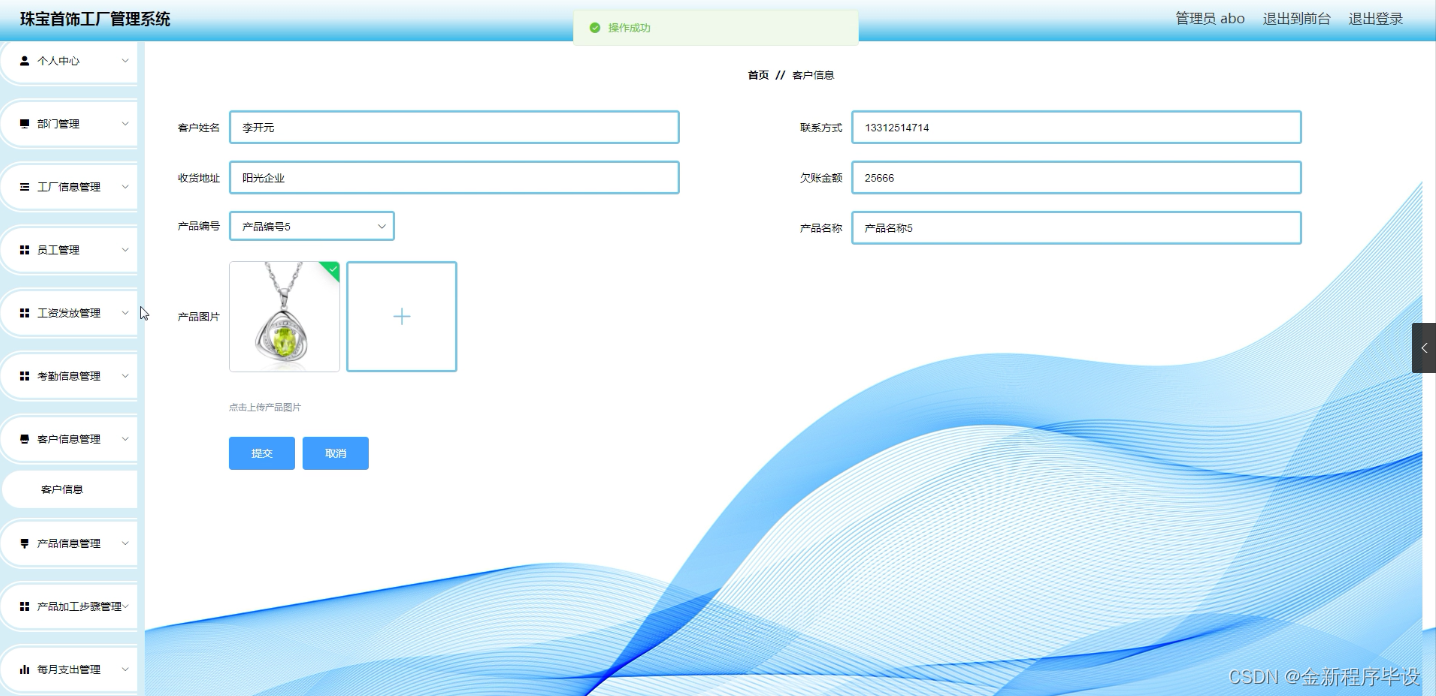Click the 部门管理 menu icon
The width and height of the screenshot is (1436, 696).
[22, 123]
